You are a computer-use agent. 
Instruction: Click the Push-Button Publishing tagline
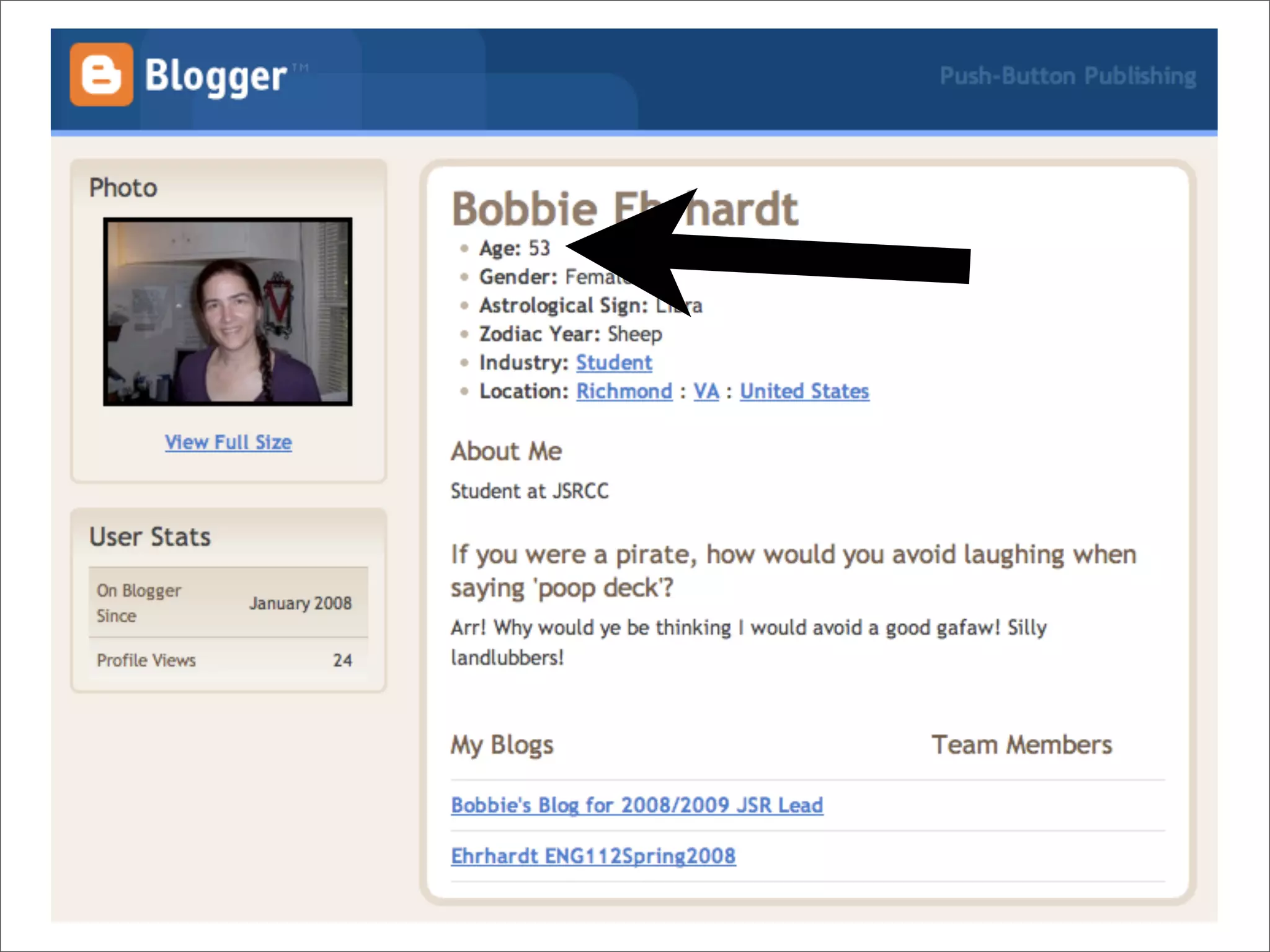pos(1067,76)
